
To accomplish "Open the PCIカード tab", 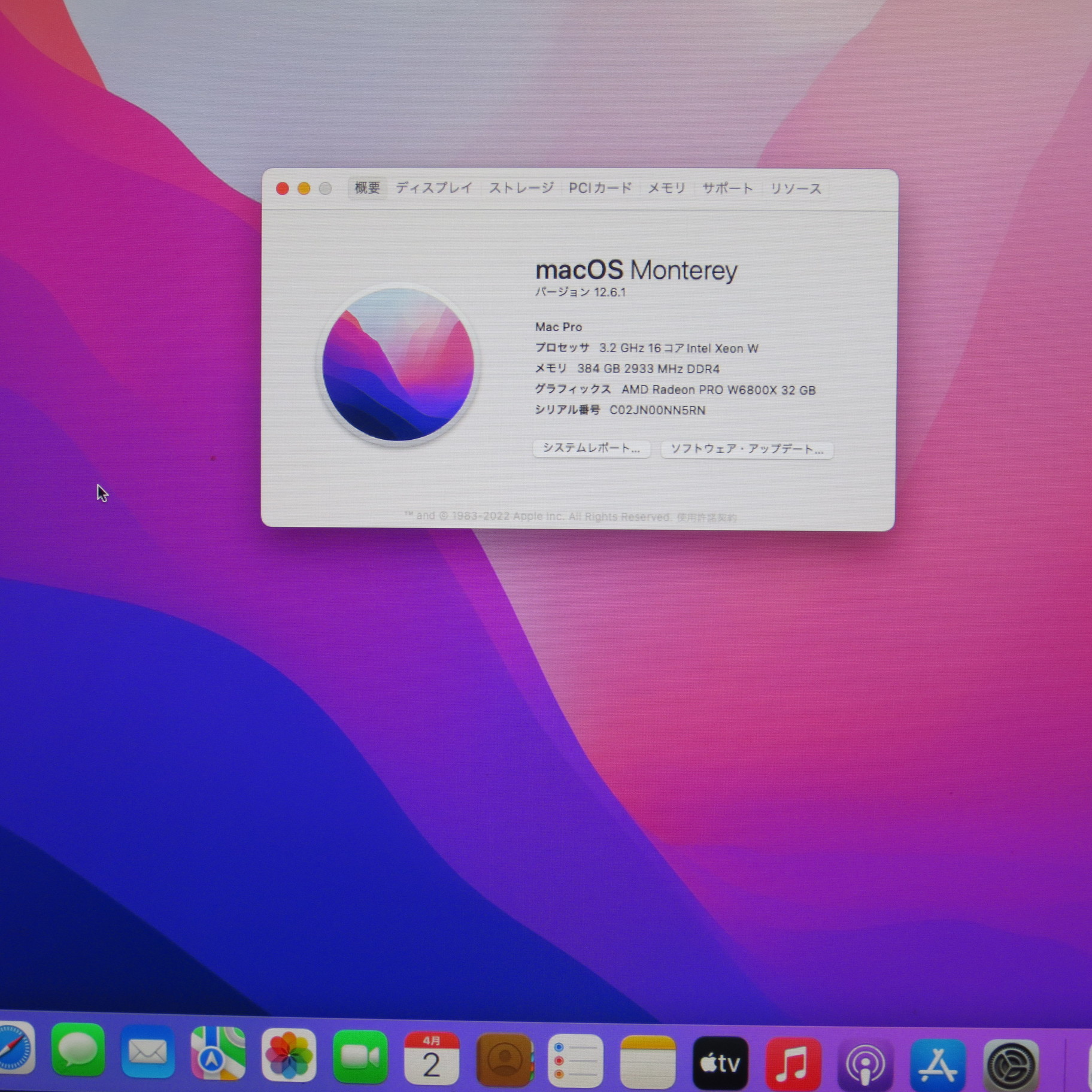I will pyautogui.click(x=600, y=188).
